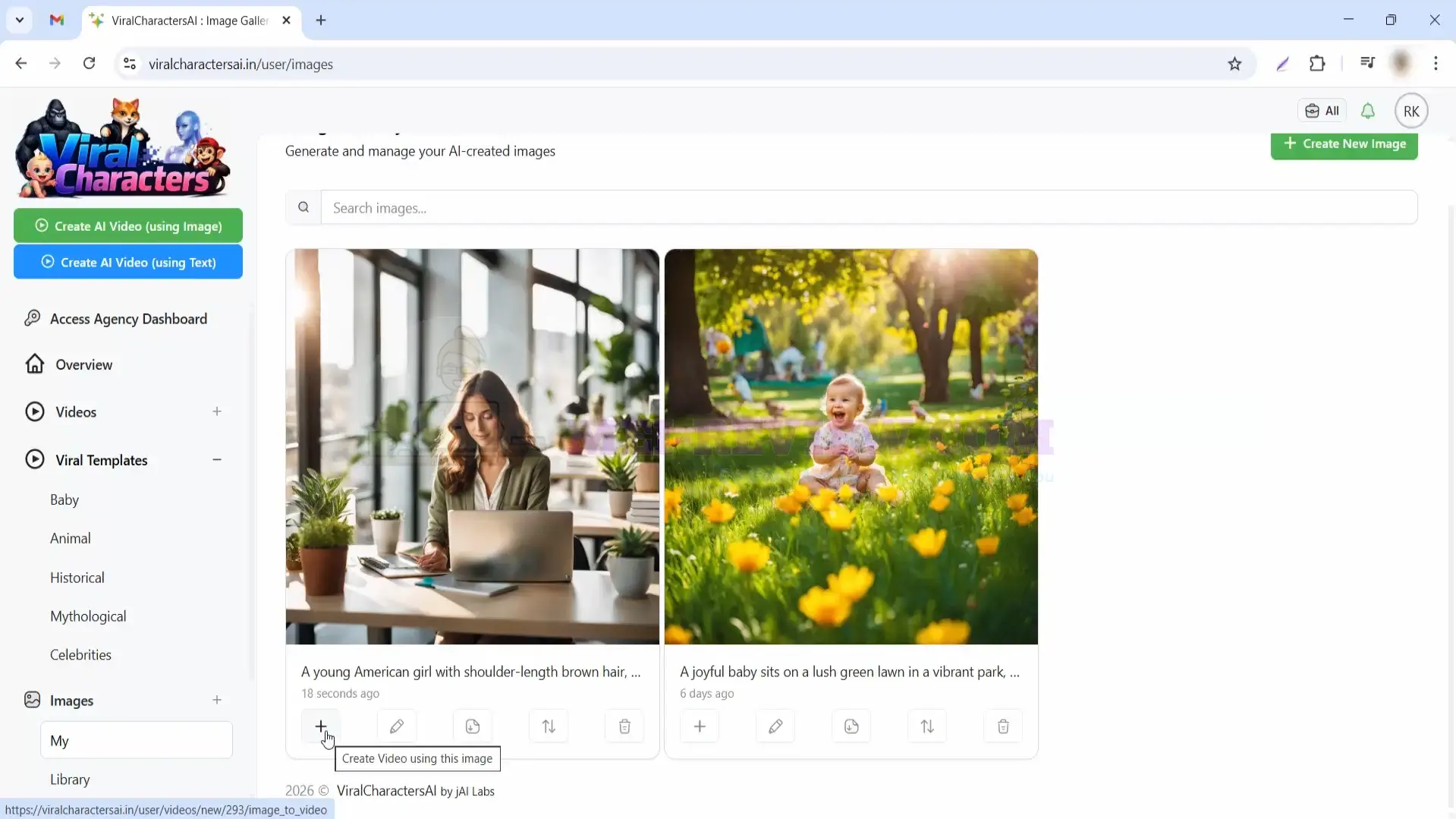Open Chrome extensions puzzle icon

click(1317, 64)
